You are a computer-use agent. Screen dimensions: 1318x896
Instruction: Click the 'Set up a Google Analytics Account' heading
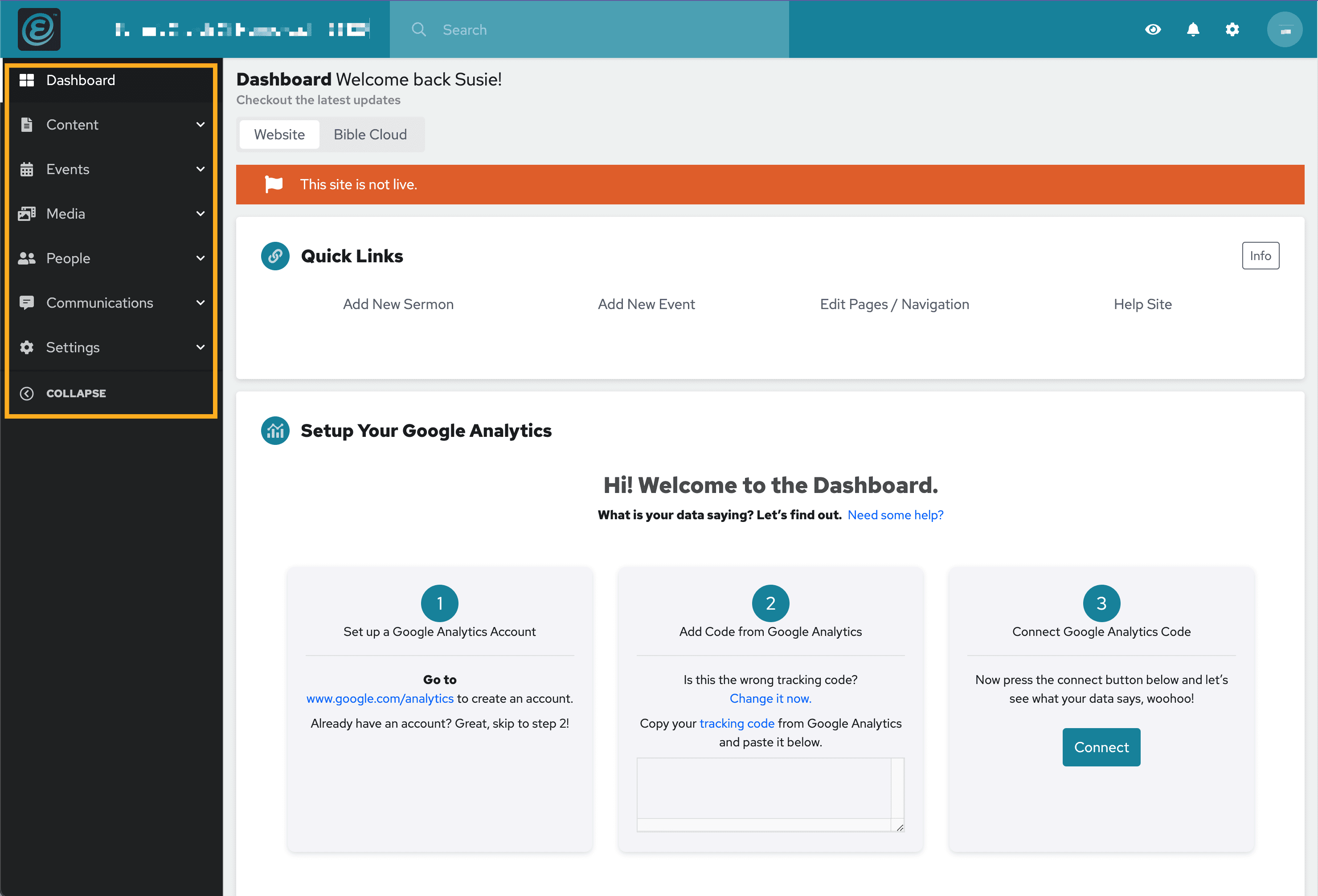[x=439, y=631]
